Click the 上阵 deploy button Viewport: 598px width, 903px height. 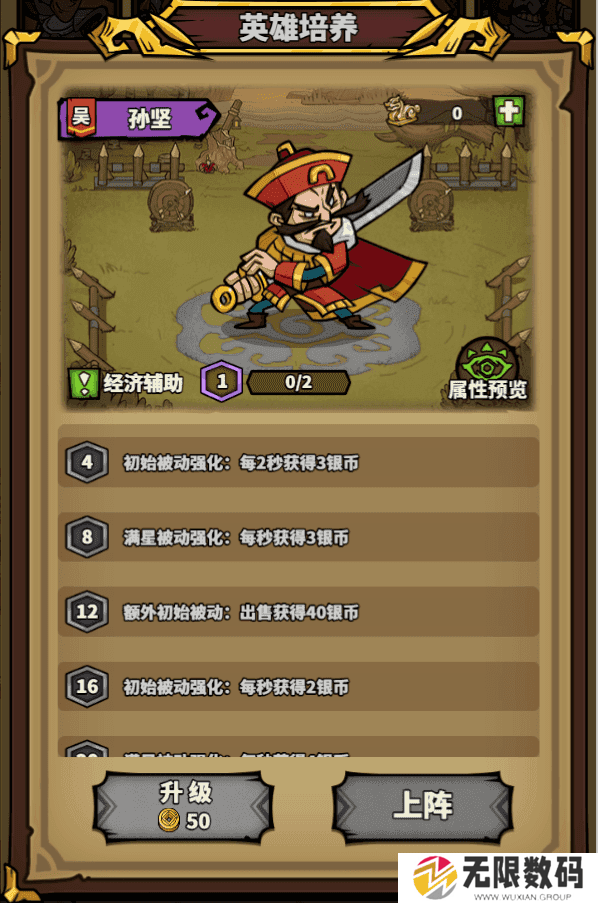pos(423,807)
